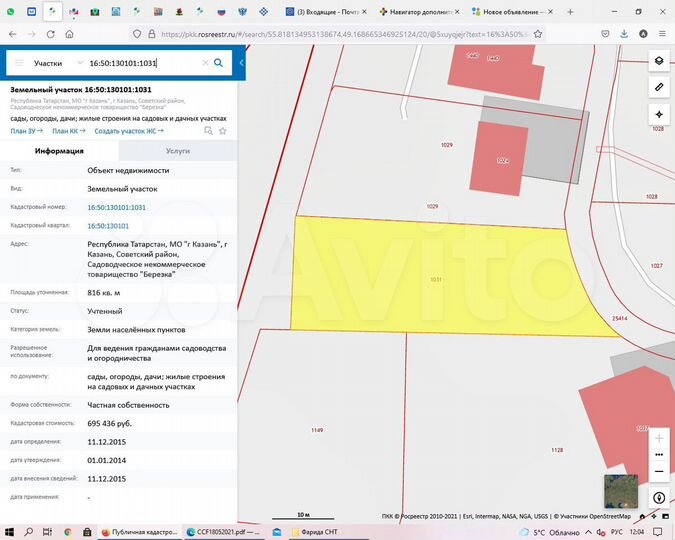Viewport: 675px width, 540px height.
Task: Click parcel label 1149 on map
Action: [x=317, y=430]
